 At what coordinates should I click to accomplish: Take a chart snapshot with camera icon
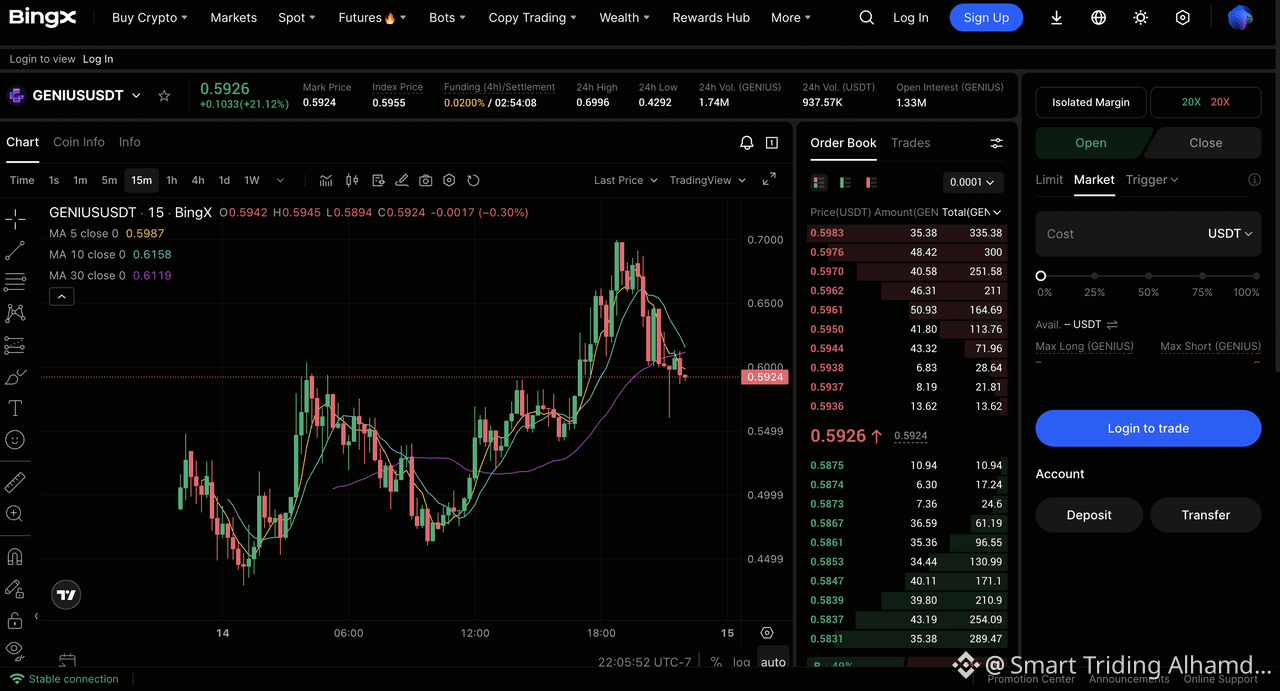426,180
